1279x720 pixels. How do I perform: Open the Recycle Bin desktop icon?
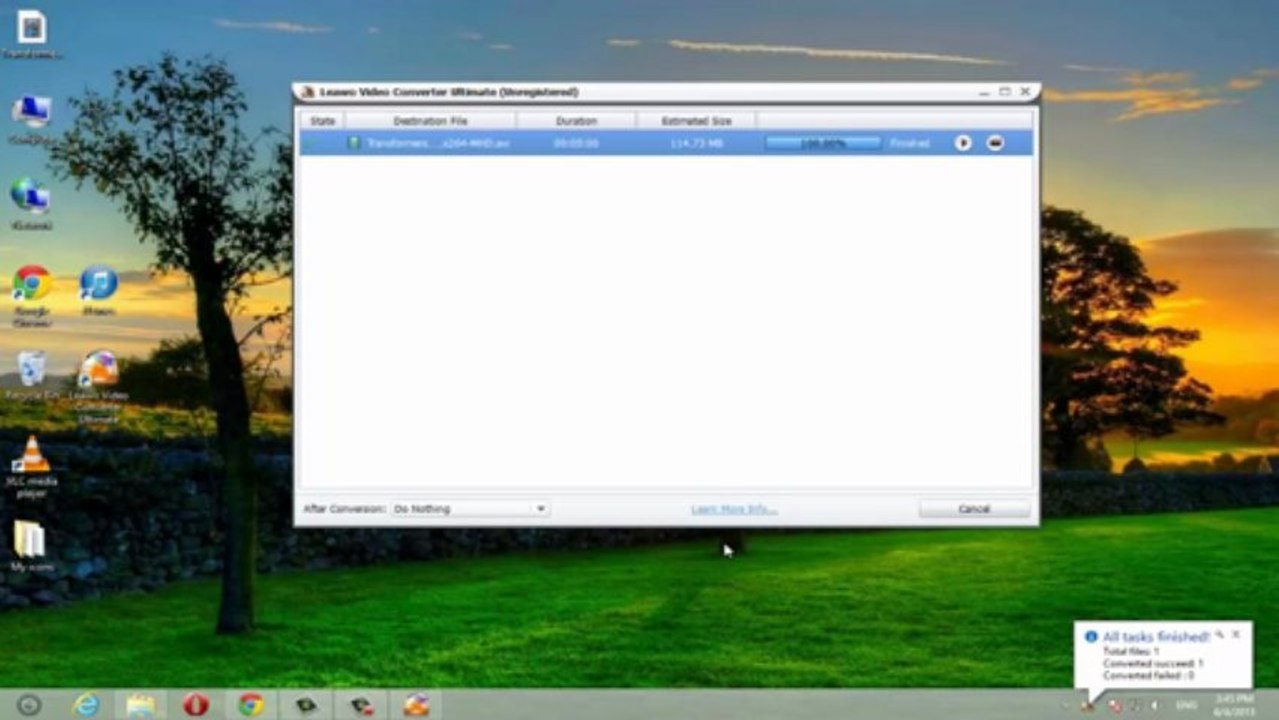click(32, 375)
